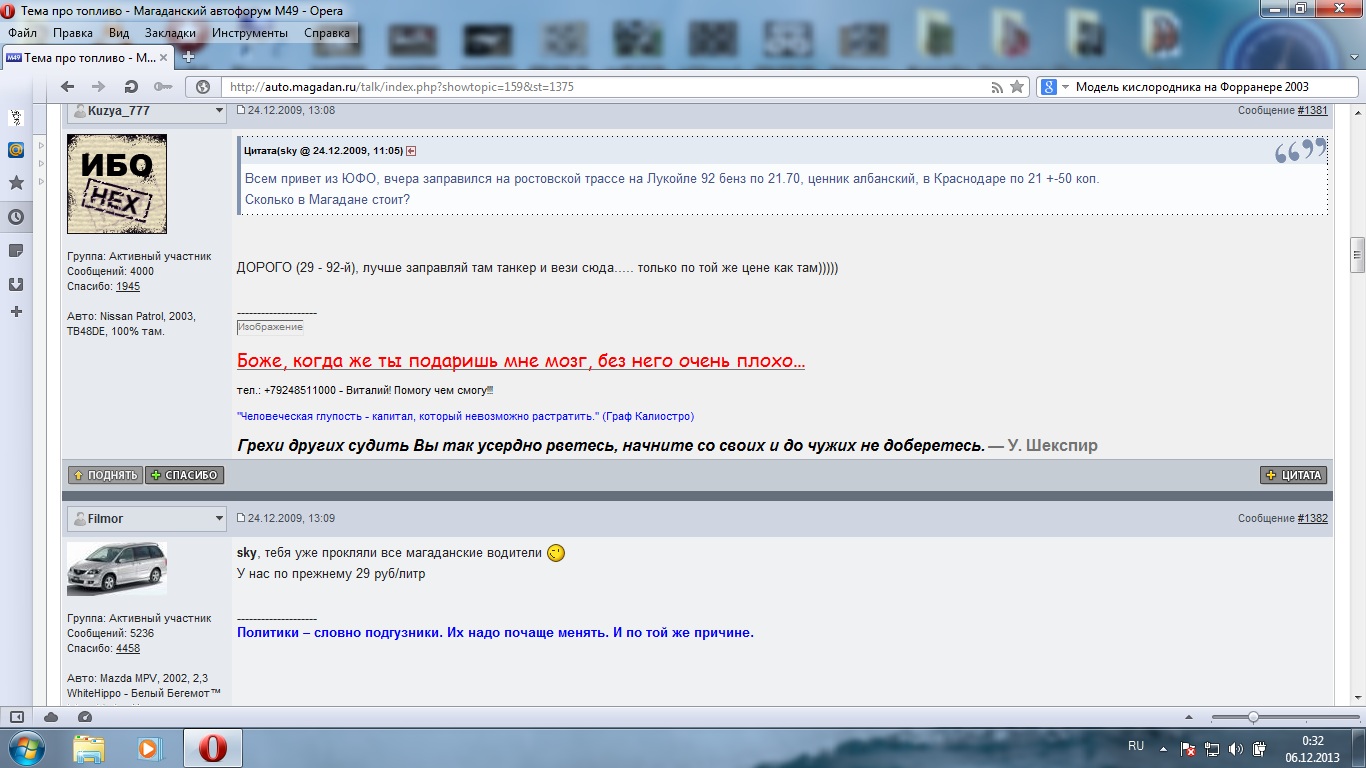Click the RSS feed icon in address bar
1366x768 pixels.
click(x=997, y=87)
